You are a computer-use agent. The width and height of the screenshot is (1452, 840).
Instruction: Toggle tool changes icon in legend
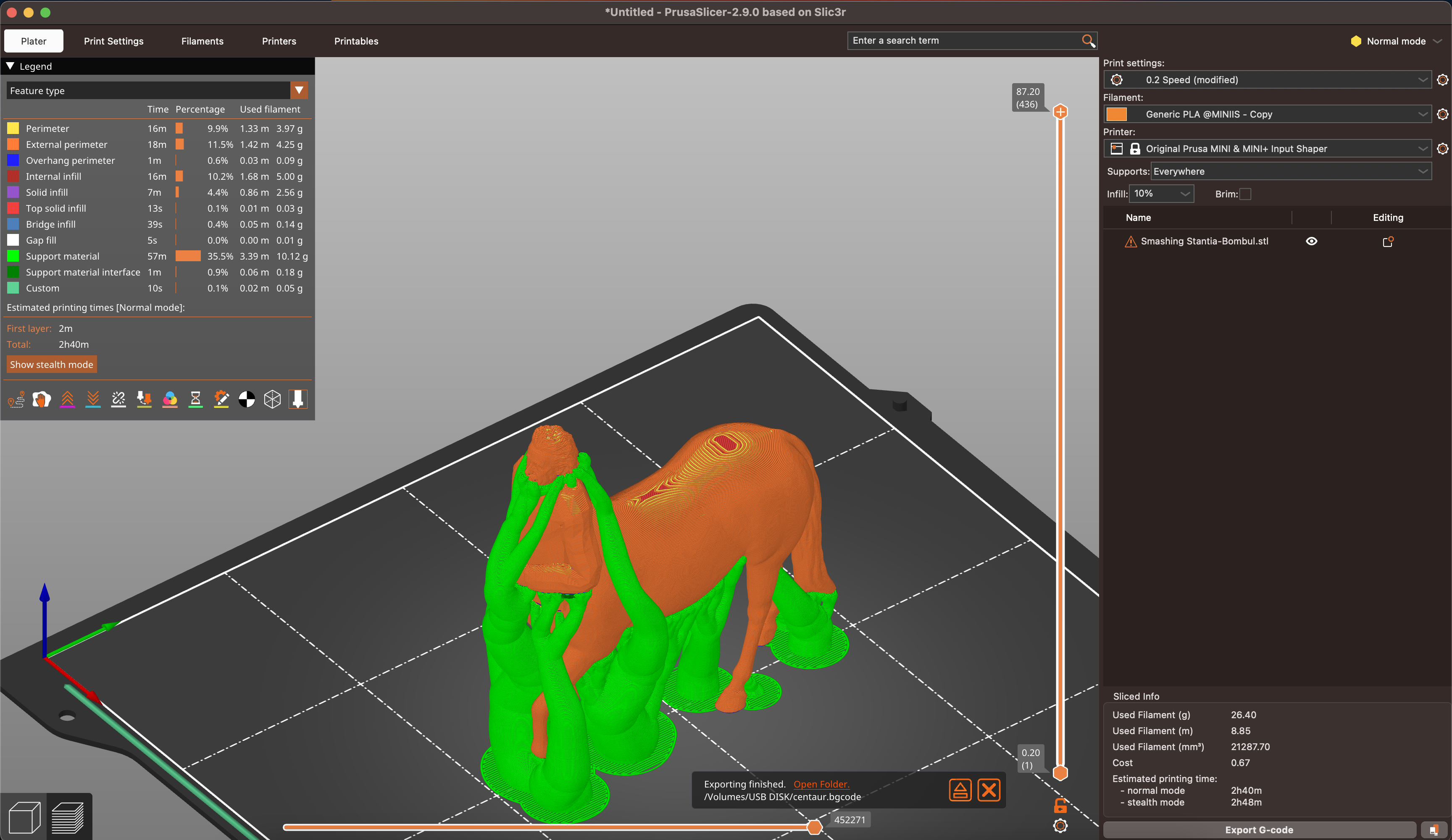click(144, 399)
